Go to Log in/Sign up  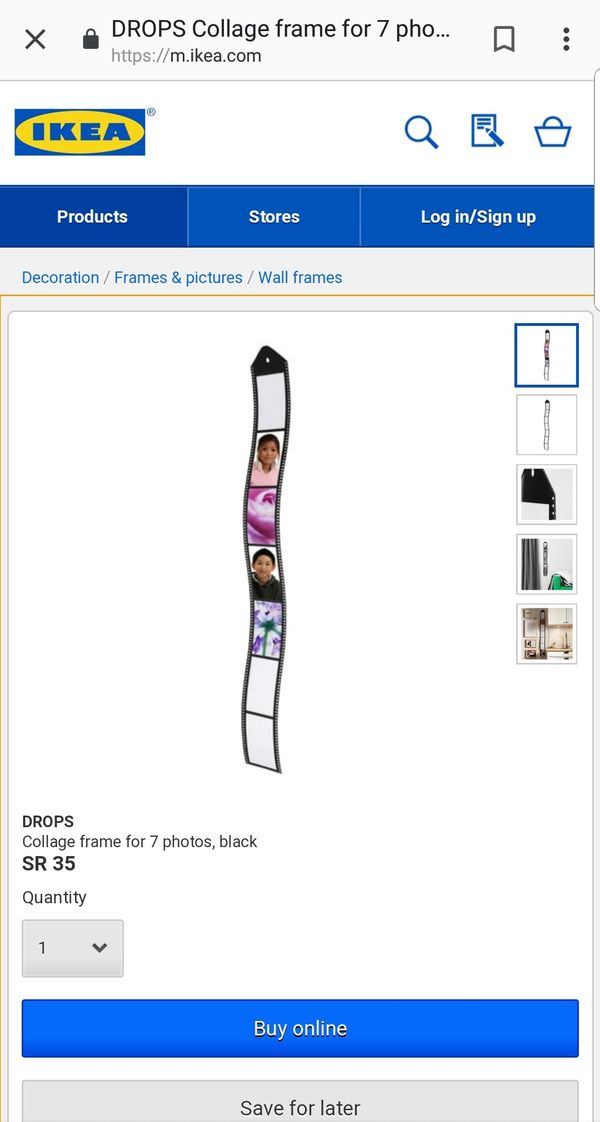(478, 217)
